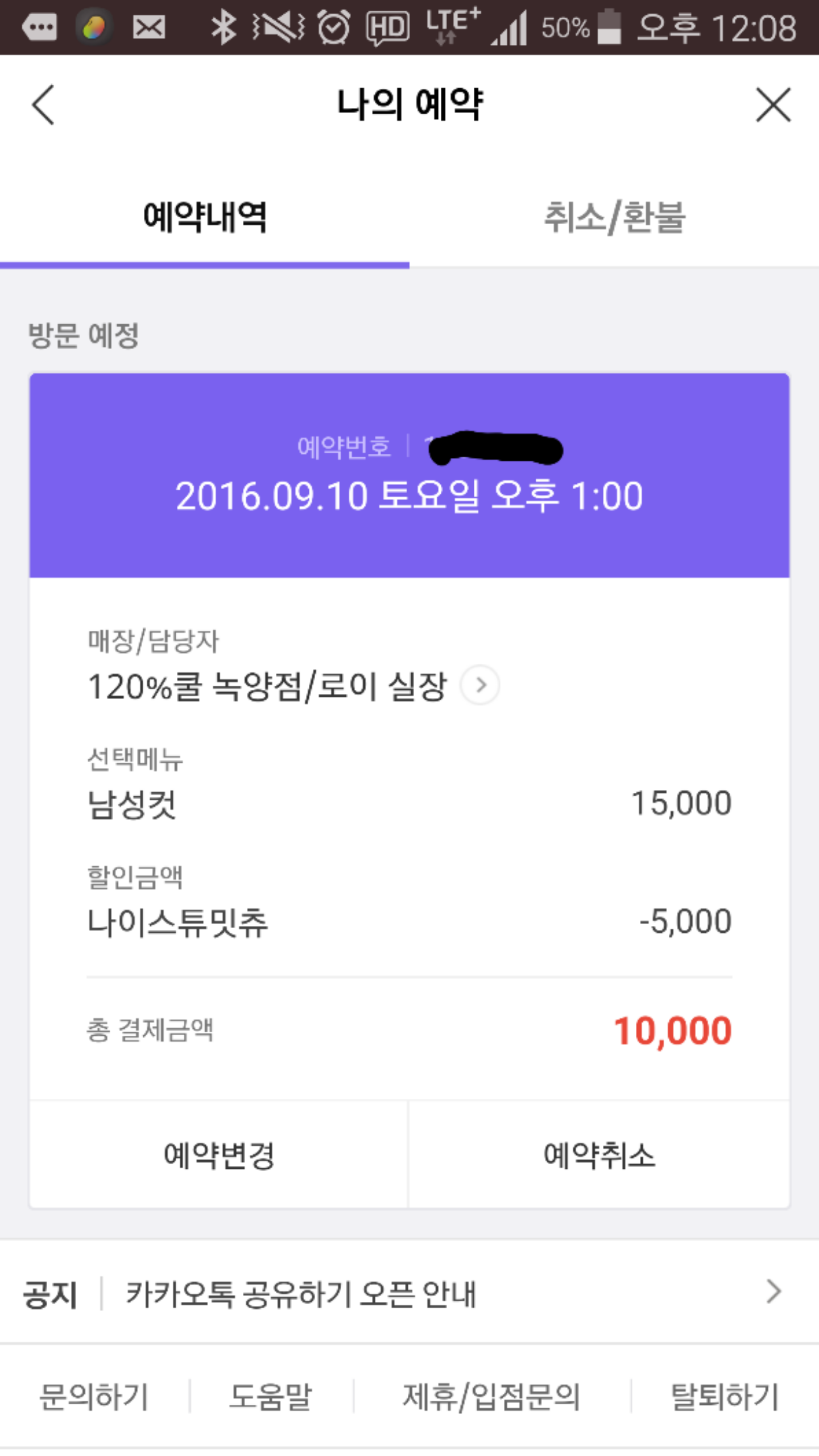Tap the reservation date 2016.09.10 header

coord(409,496)
